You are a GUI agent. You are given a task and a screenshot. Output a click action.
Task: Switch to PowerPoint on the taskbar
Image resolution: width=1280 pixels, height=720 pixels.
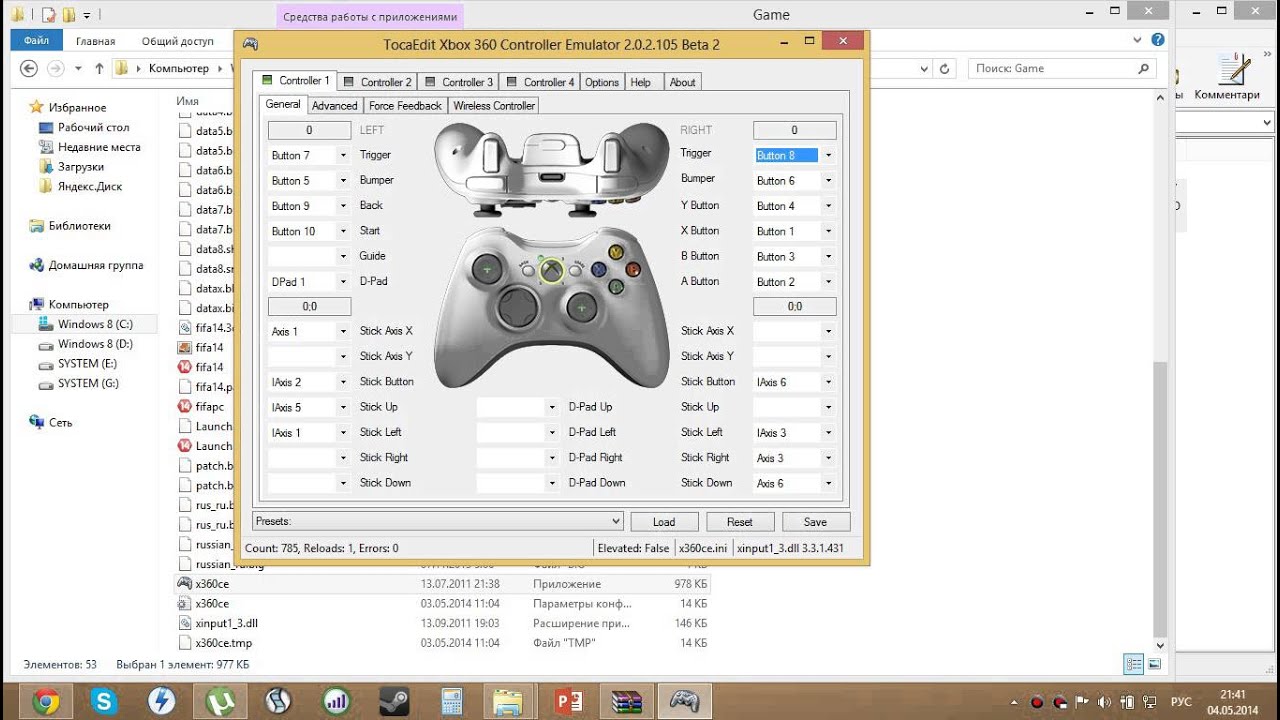pos(569,700)
